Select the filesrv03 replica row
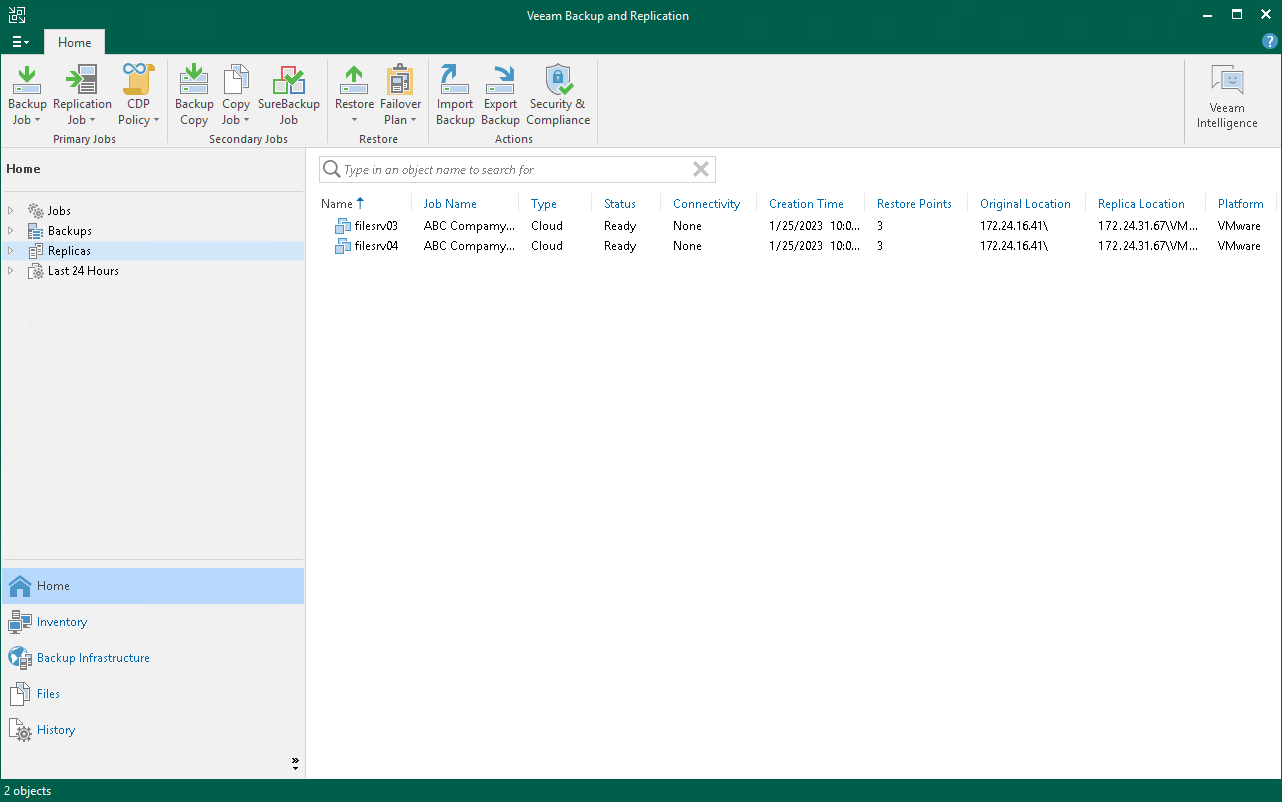Screen dimensions: 1282x802 click(x=376, y=226)
